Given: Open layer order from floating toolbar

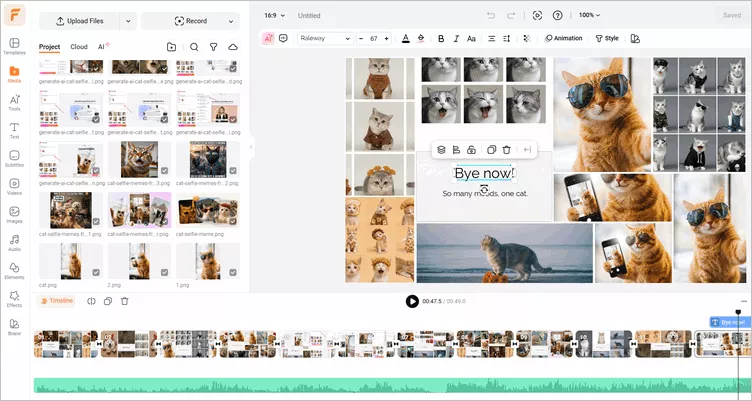Looking at the screenshot, I should pyautogui.click(x=441, y=150).
